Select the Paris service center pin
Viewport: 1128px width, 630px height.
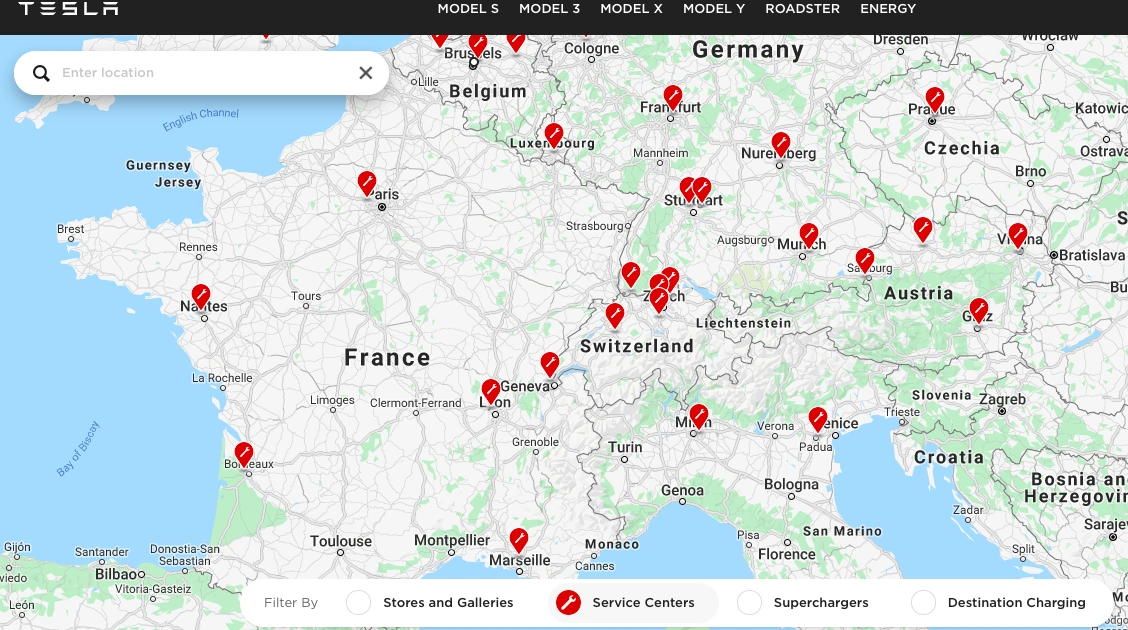point(367,184)
